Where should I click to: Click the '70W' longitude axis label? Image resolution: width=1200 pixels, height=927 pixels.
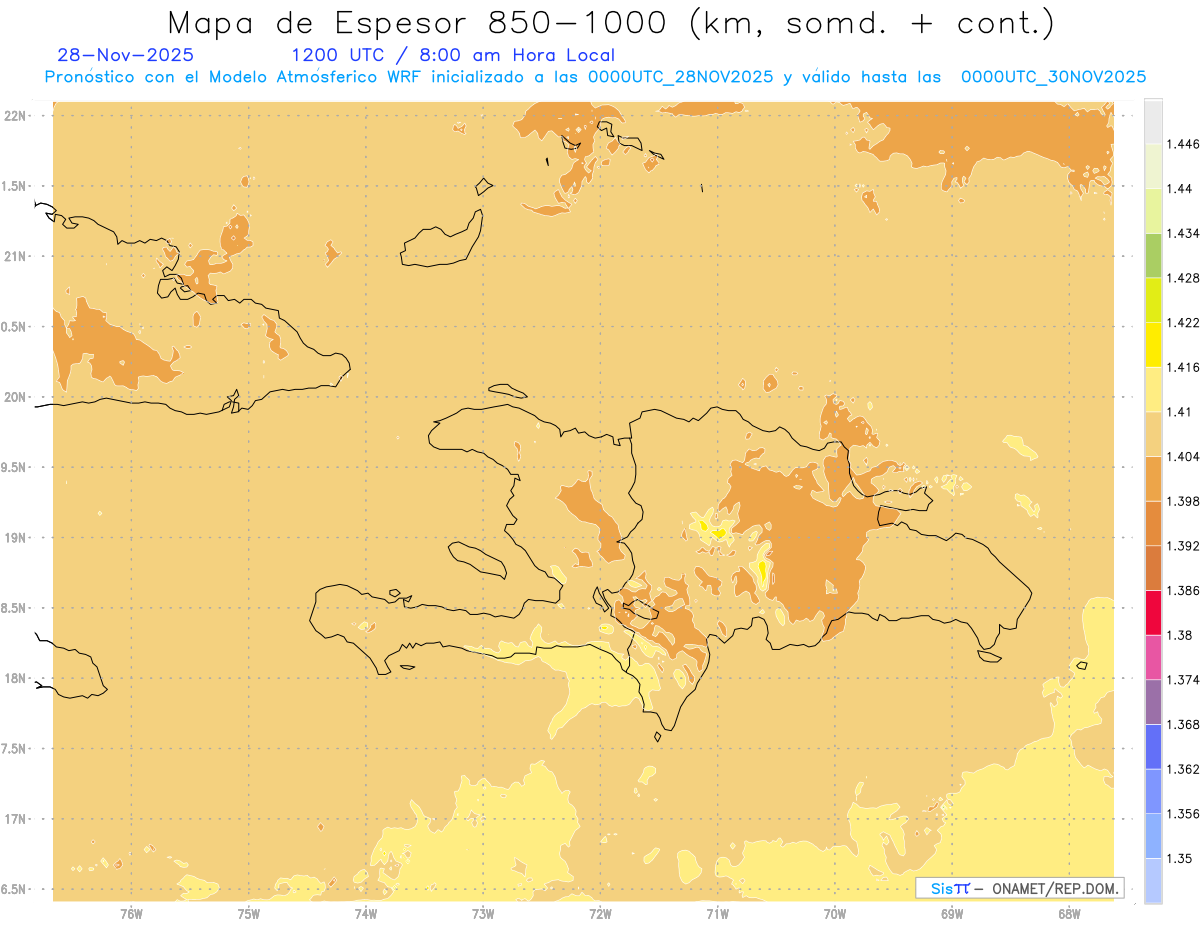tap(835, 913)
